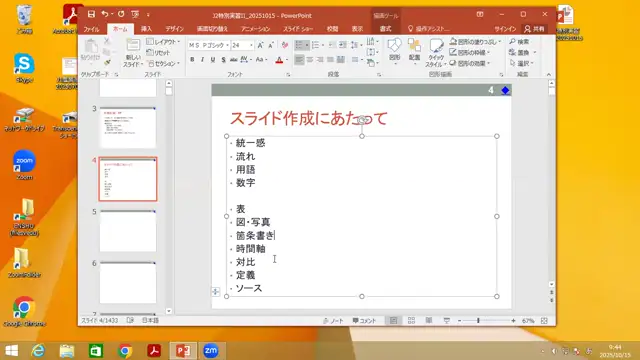Open the ファイル tab

tap(91, 29)
